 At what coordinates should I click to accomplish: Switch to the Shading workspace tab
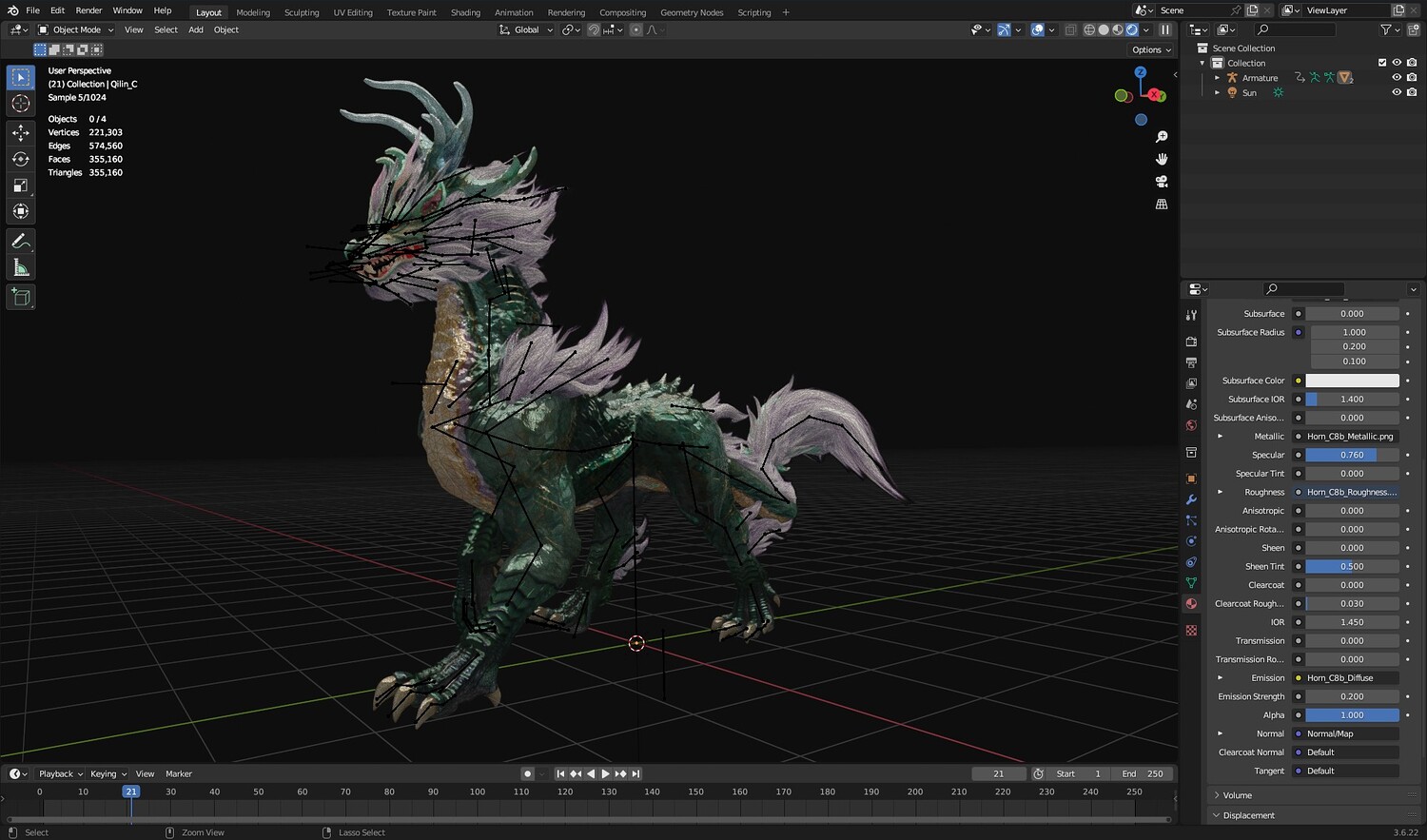[465, 12]
